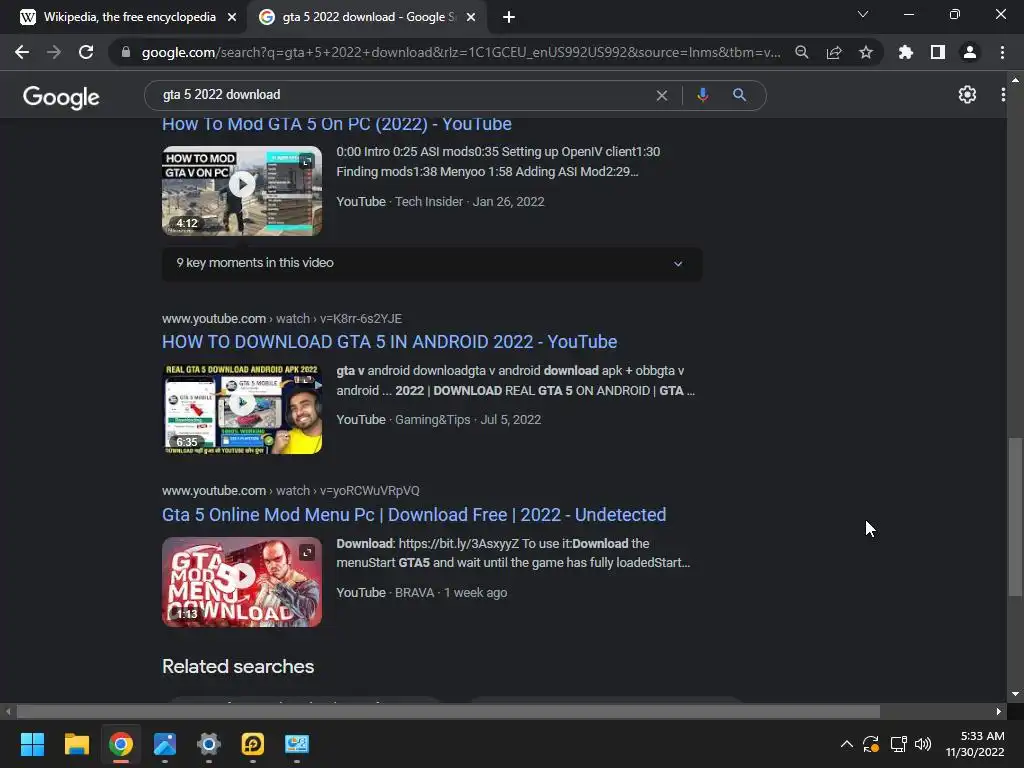Go back using the browser back arrow

pos(22,52)
